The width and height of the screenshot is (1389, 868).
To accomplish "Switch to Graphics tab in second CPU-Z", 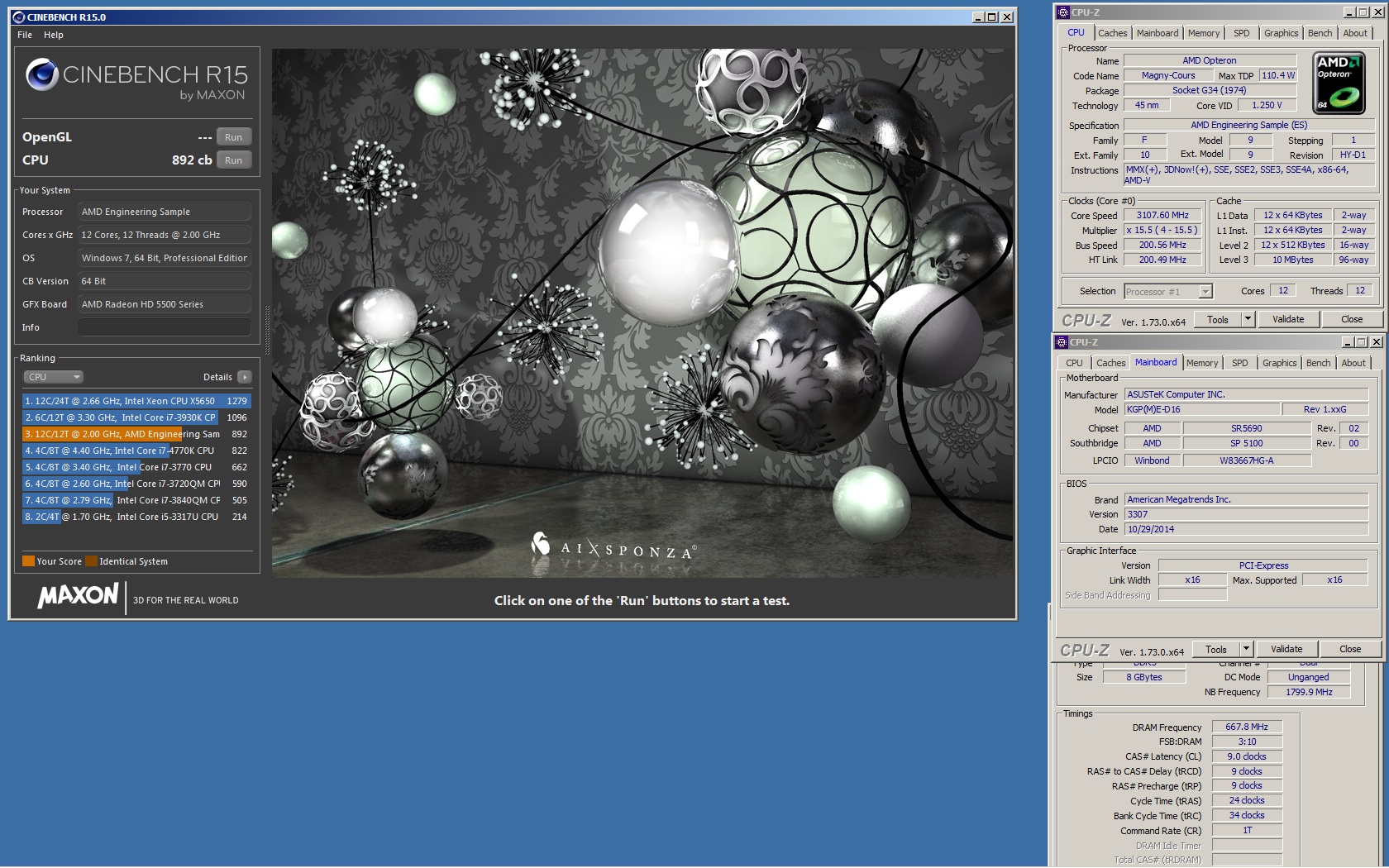I will 1279,363.
